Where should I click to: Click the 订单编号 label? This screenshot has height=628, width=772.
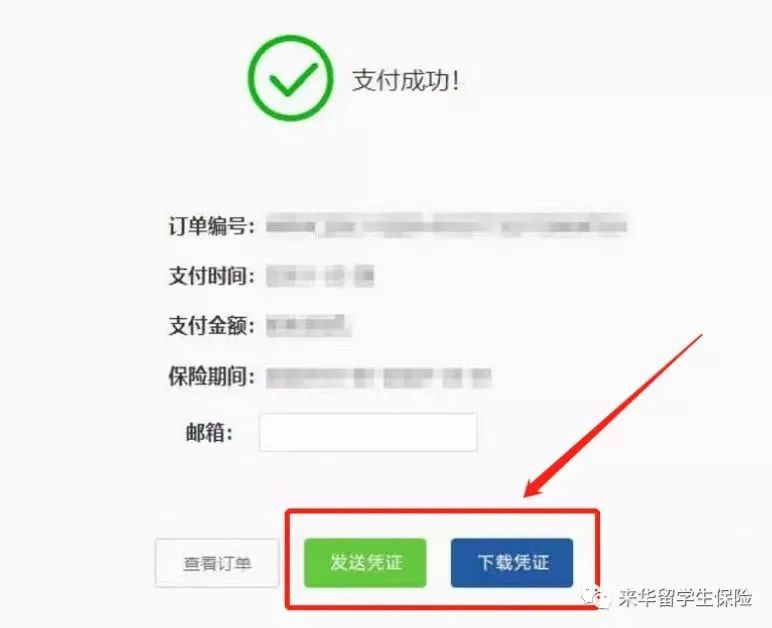click(x=212, y=227)
